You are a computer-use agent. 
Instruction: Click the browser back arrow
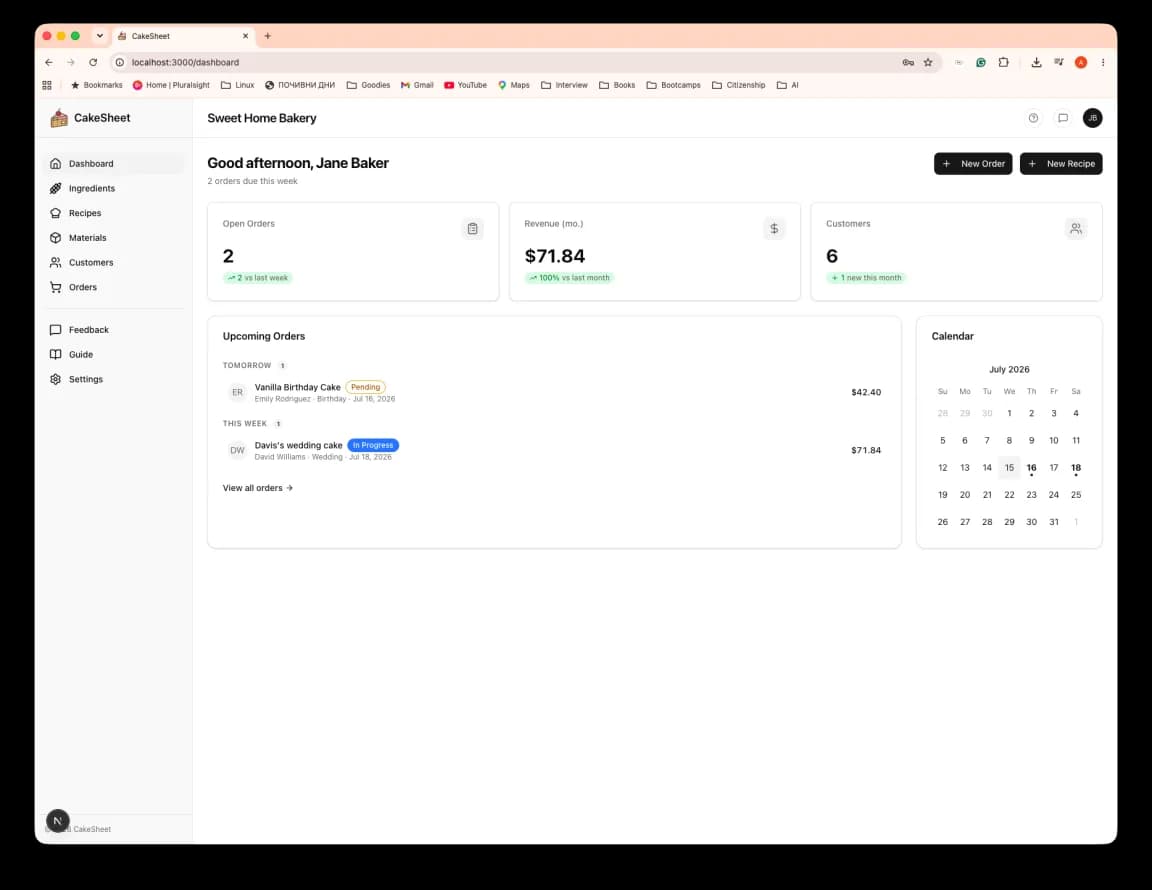48,62
